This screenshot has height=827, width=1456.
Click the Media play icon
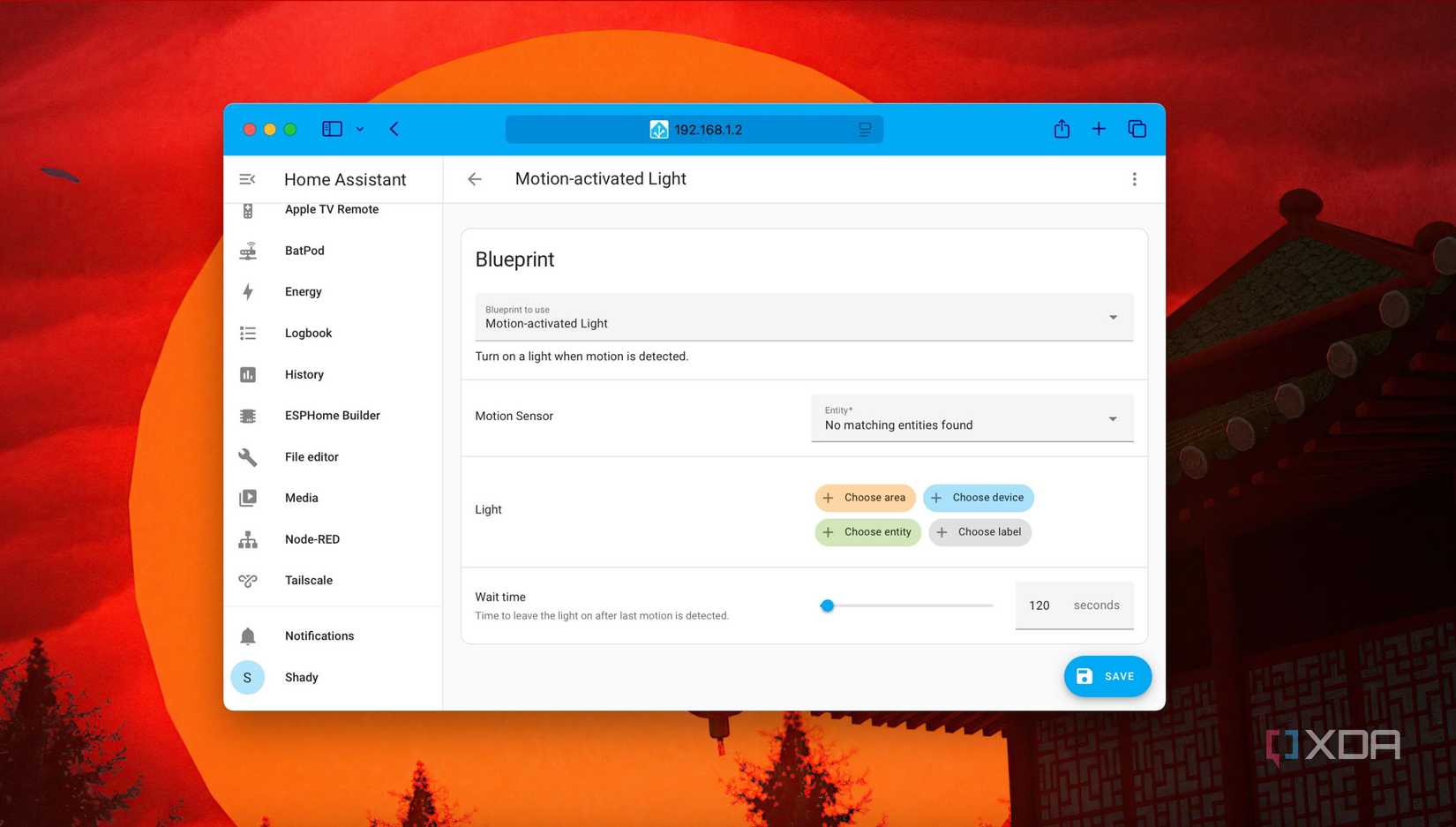248,498
